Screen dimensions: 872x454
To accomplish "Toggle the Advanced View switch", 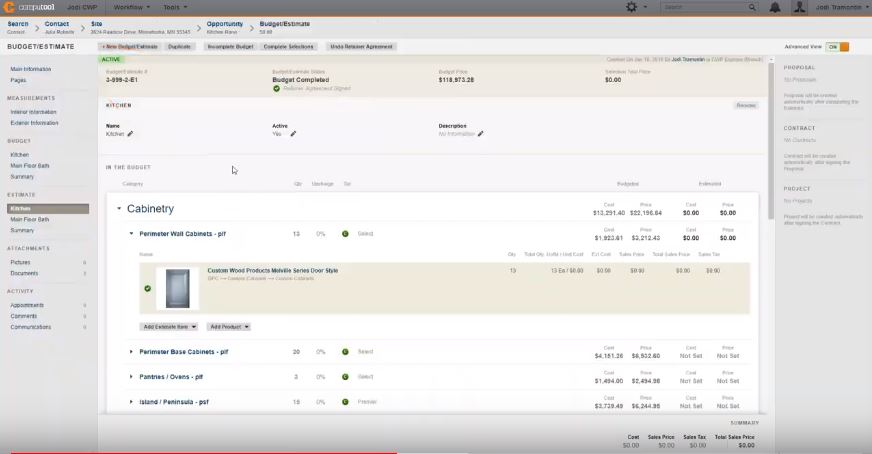I will pos(839,47).
